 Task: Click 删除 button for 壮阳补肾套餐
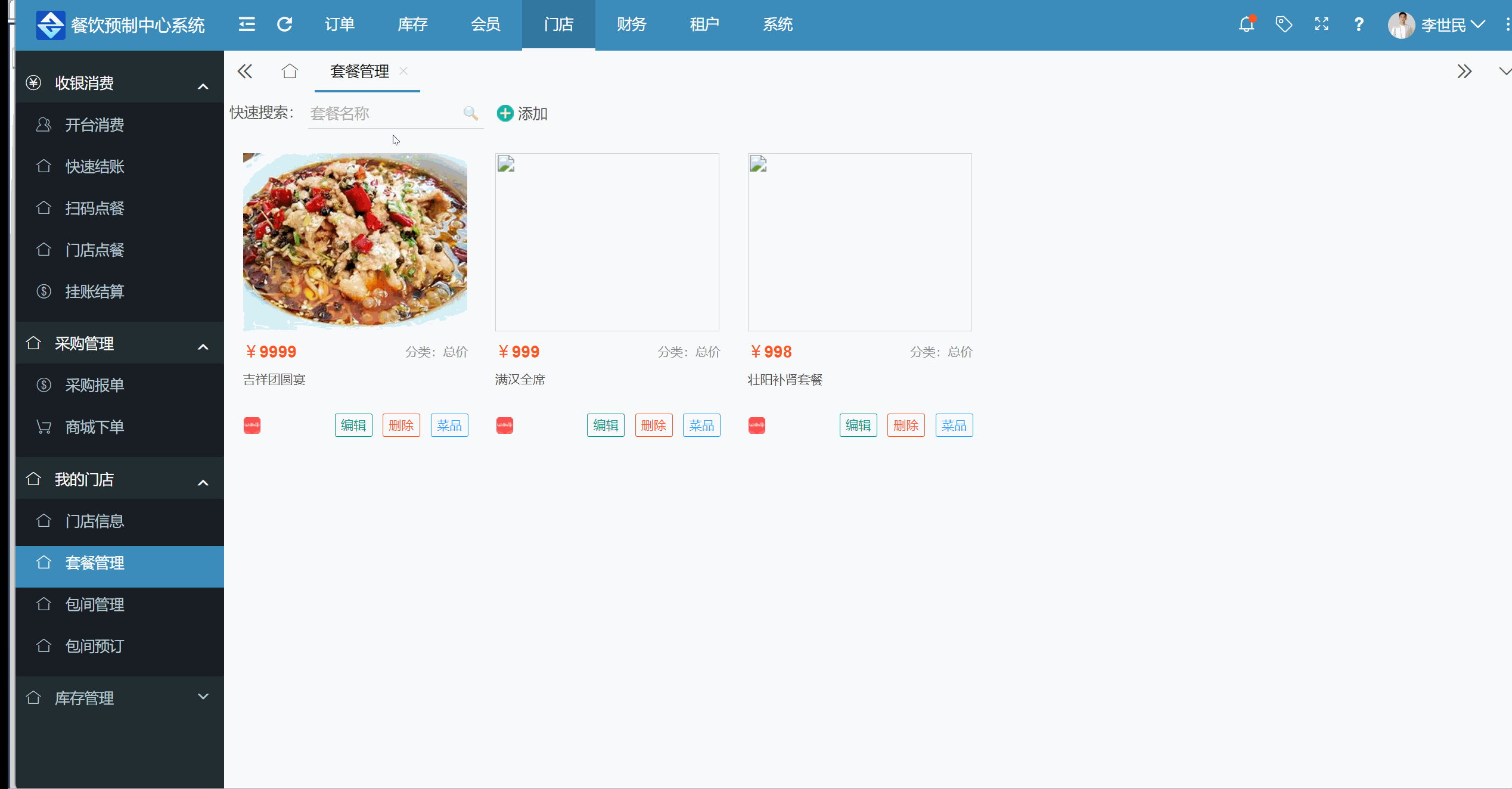coord(905,425)
